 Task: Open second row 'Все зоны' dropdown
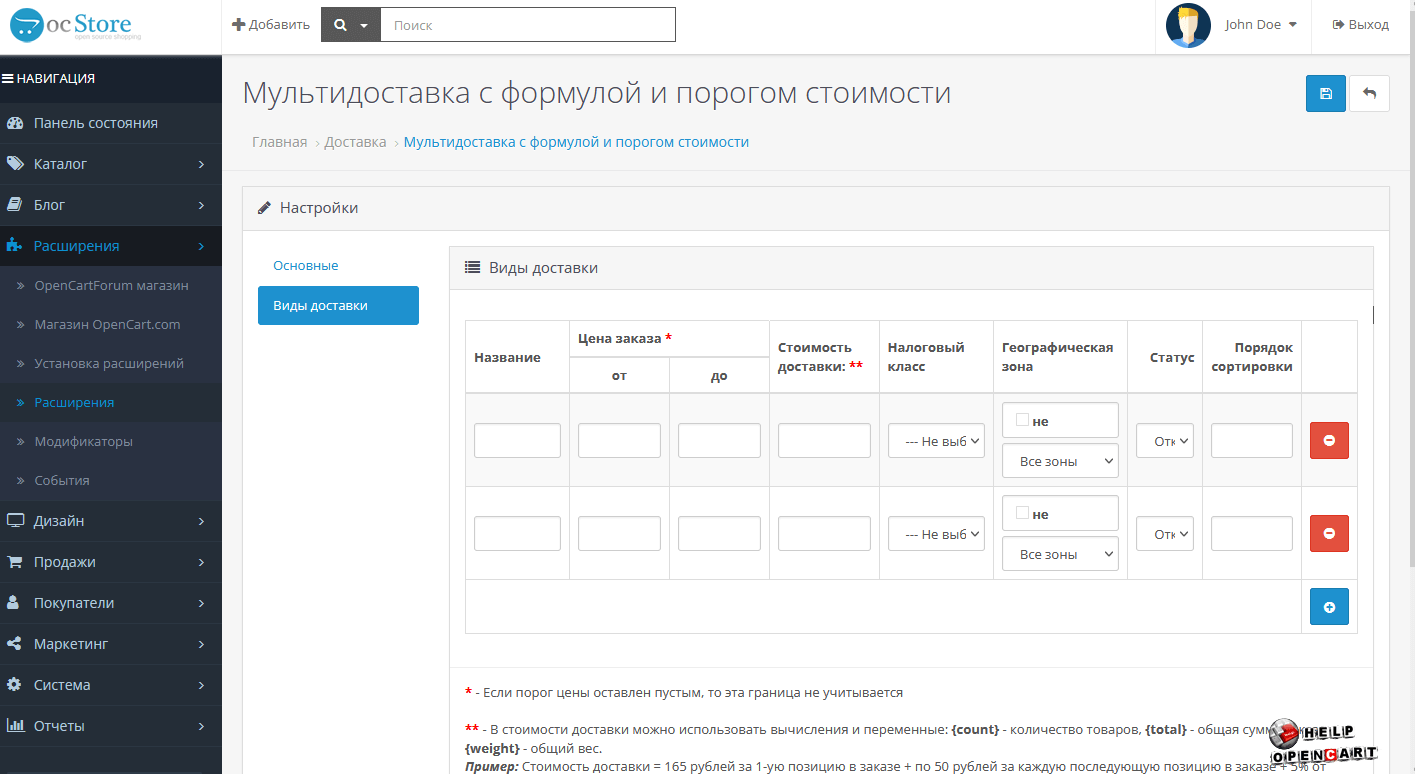coord(1060,554)
